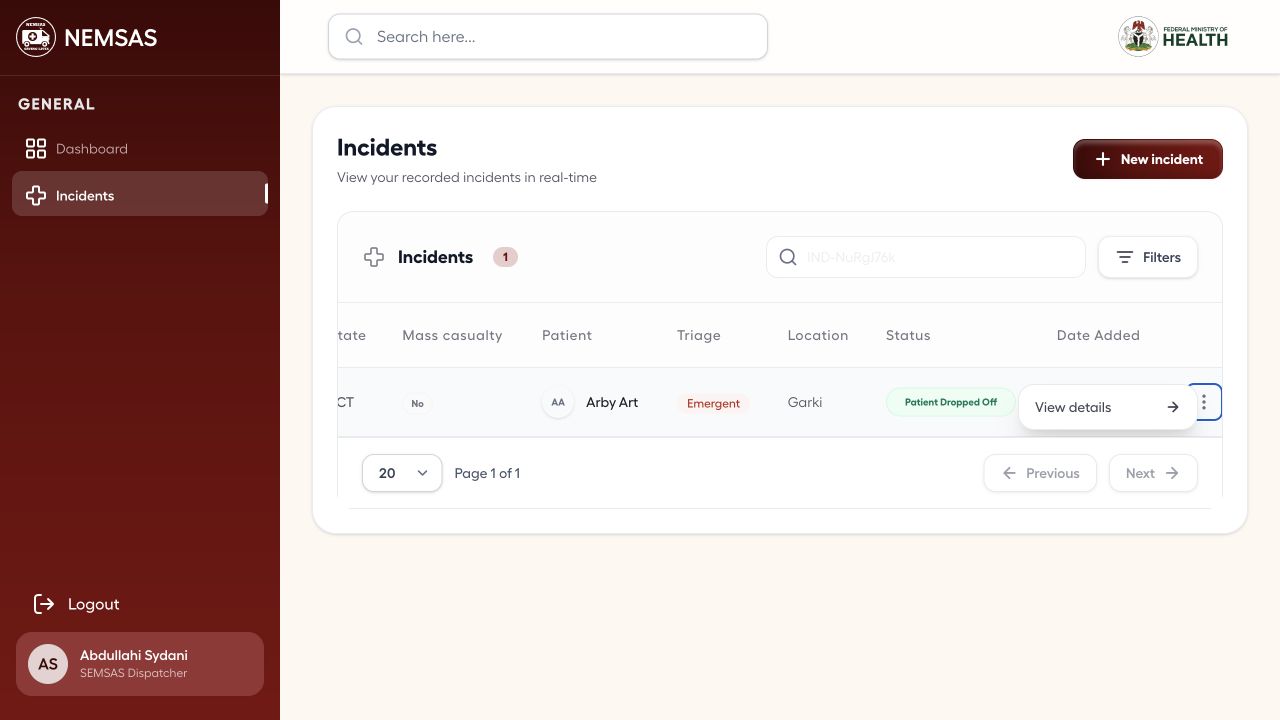1280x720 pixels.
Task: Click the No mass casualty badge
Action: tap(417, 403)
